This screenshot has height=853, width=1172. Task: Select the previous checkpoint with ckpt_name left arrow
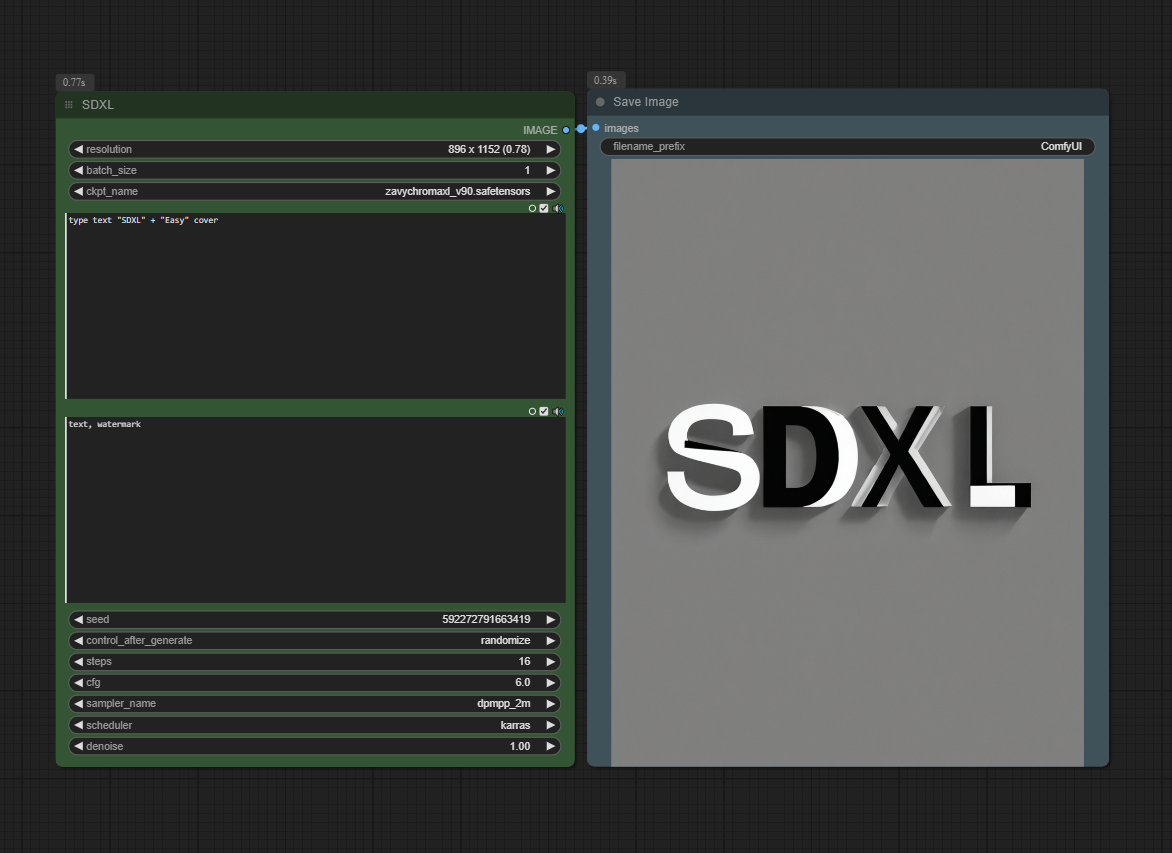(78, 191)
